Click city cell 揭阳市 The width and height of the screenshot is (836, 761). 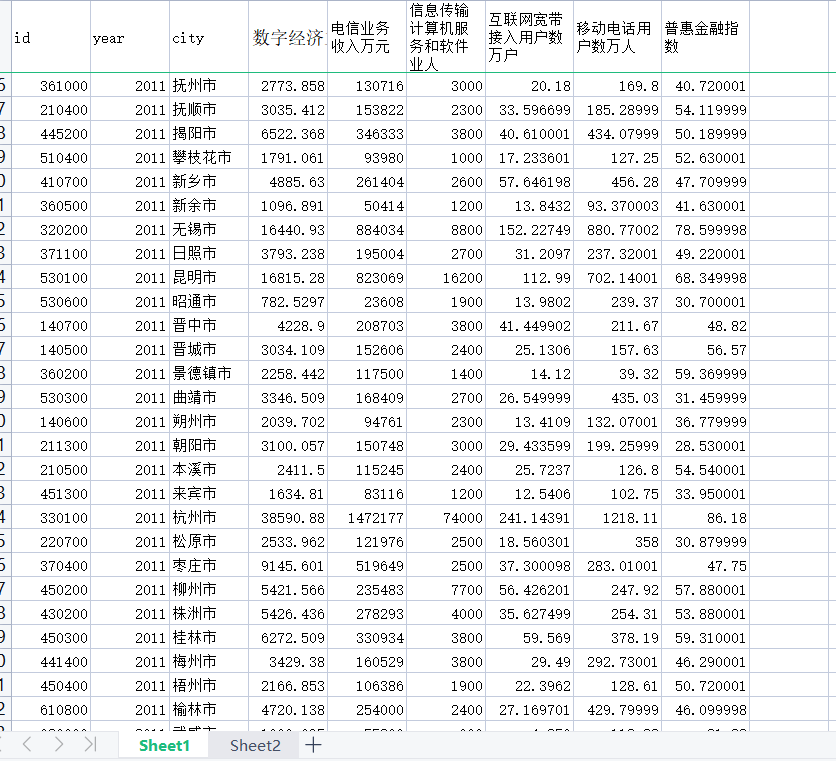(x=209, y=133)
